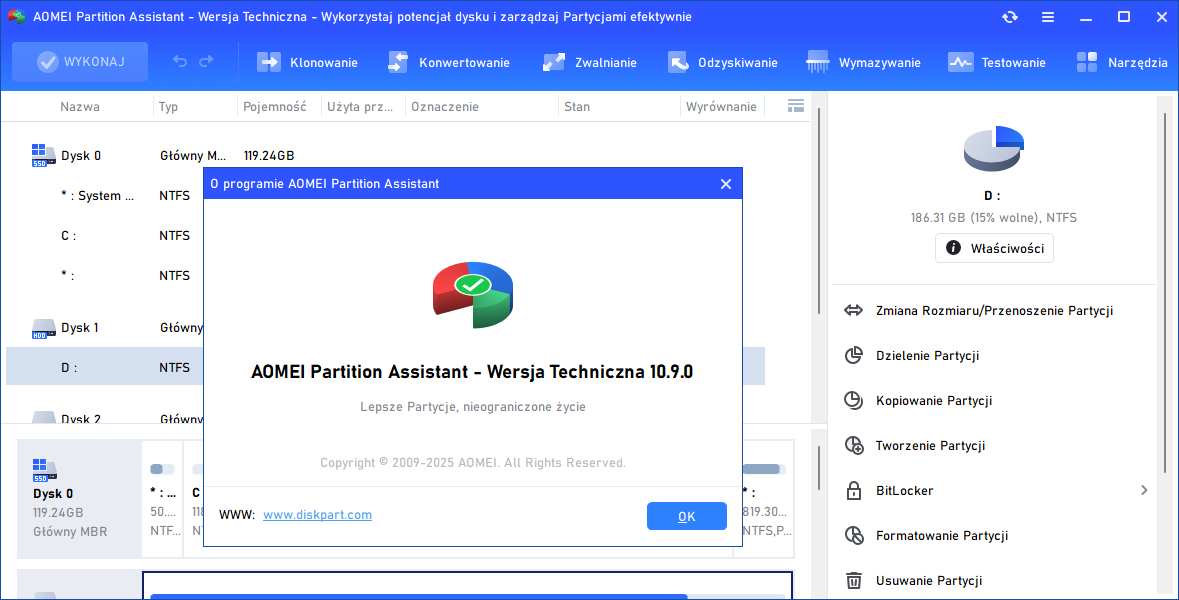Click the Dysk 1 HDD icon in list
The width and height of the screenshot is (1179, 600).
(x=43, y=329)
